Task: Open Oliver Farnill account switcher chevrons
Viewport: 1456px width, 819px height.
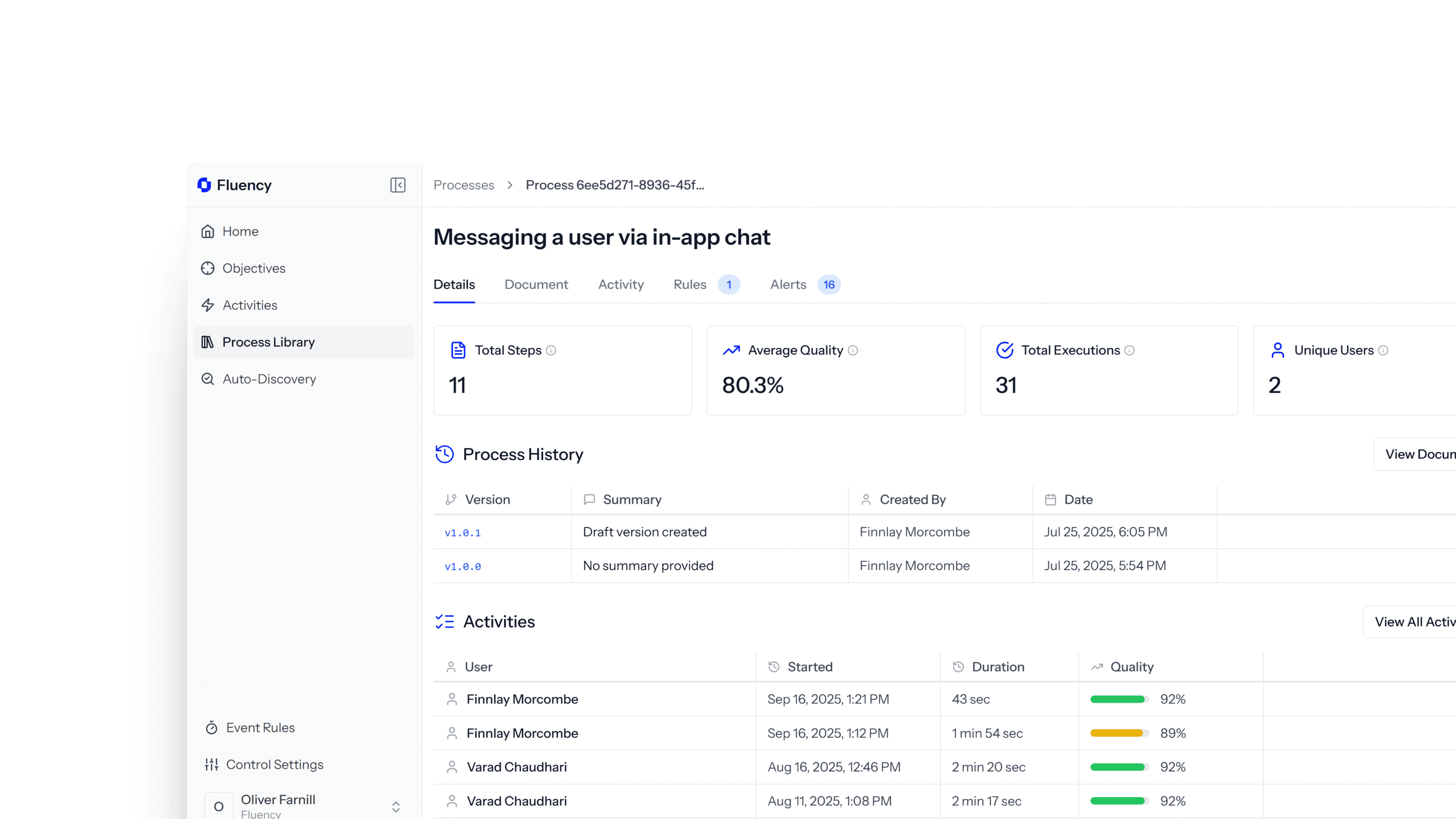Action: coord(395,806)
